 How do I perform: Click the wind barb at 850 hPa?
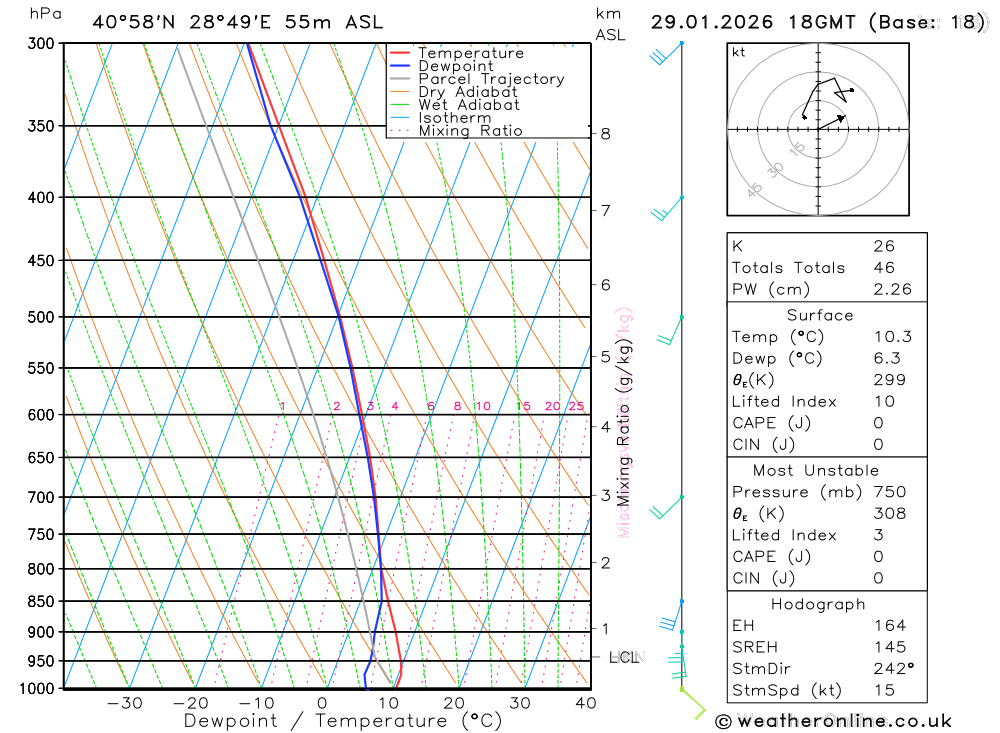pos(672,616)
